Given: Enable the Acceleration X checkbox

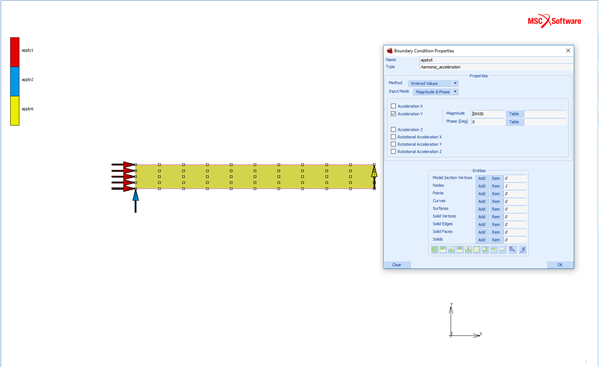Looking at the screenshot, I should 393,106.
